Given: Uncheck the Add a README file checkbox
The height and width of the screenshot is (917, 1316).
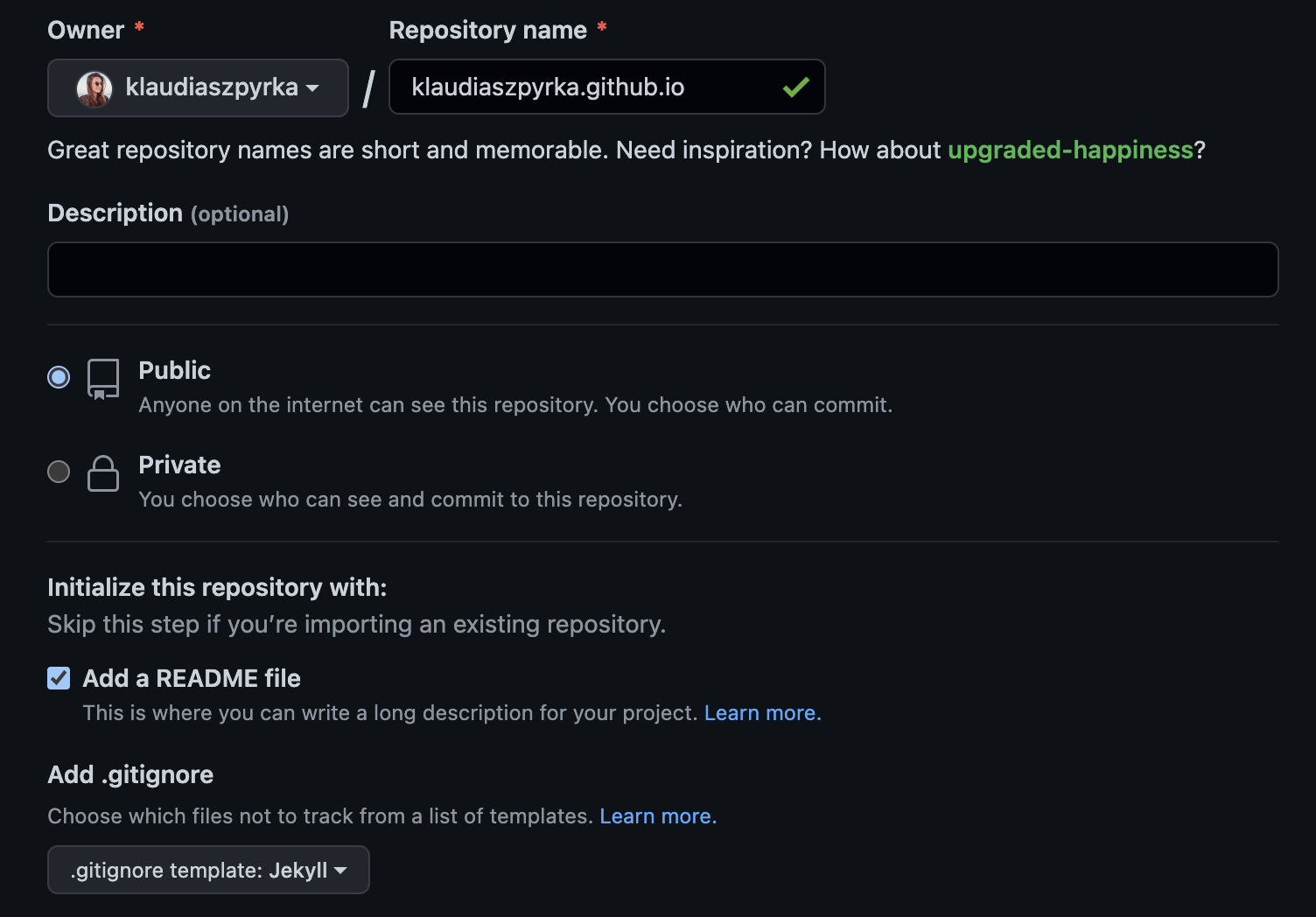Looking at the screenshot, I should 59,678.
